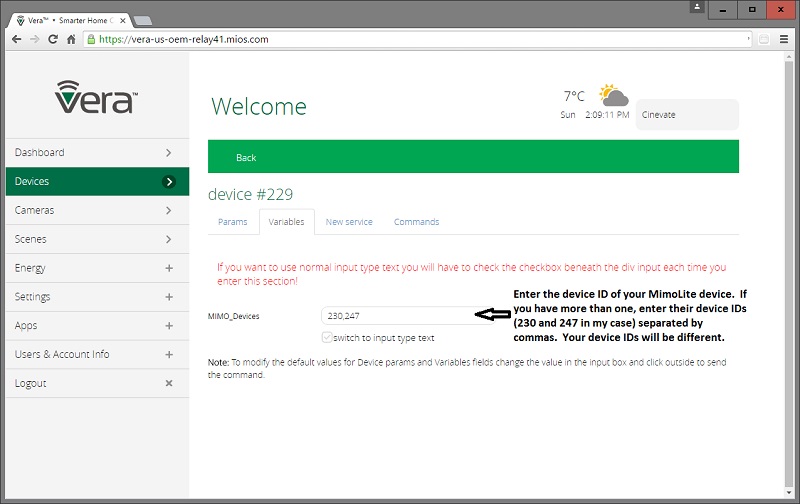
Task: Click the browser forward arrow
Action: click(34, 39)
